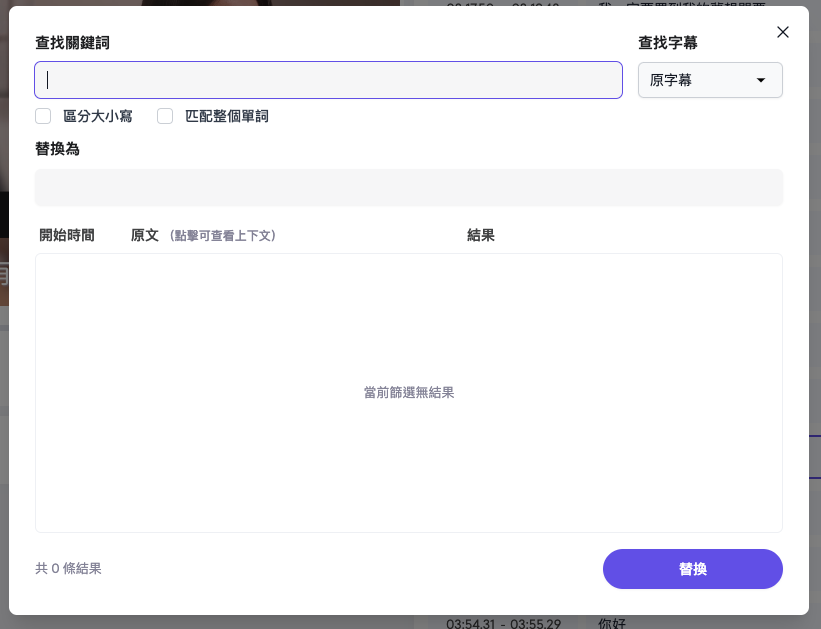Click the 點擊可查看上下文 hint text
This screenshot has height=629, width=821.
[x=222, y=236]
